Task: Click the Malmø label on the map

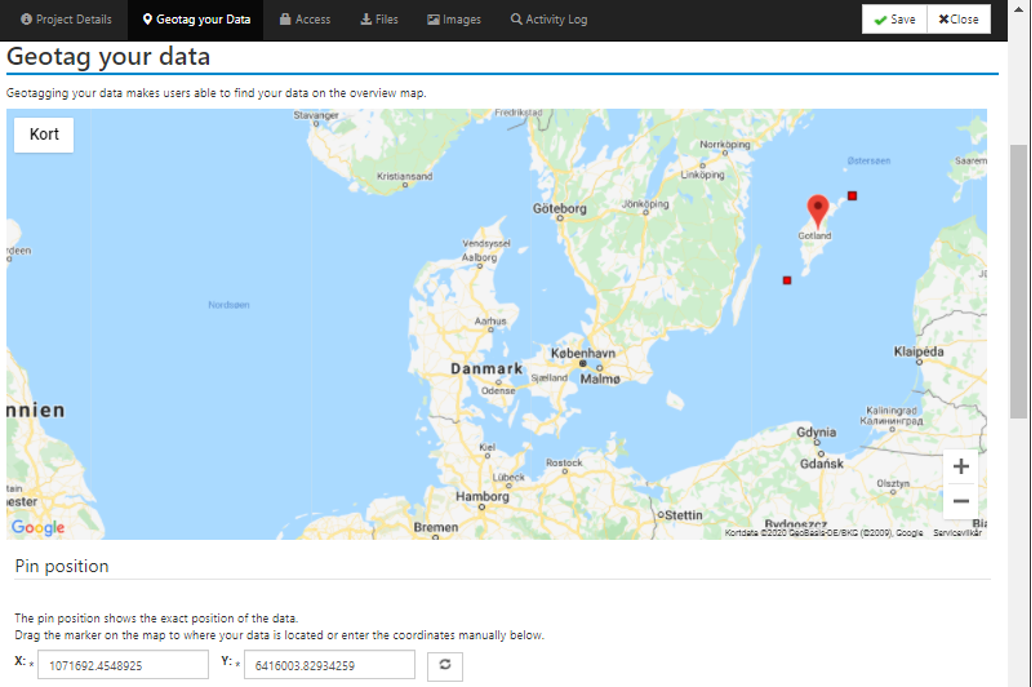Action: pos(600,379)
